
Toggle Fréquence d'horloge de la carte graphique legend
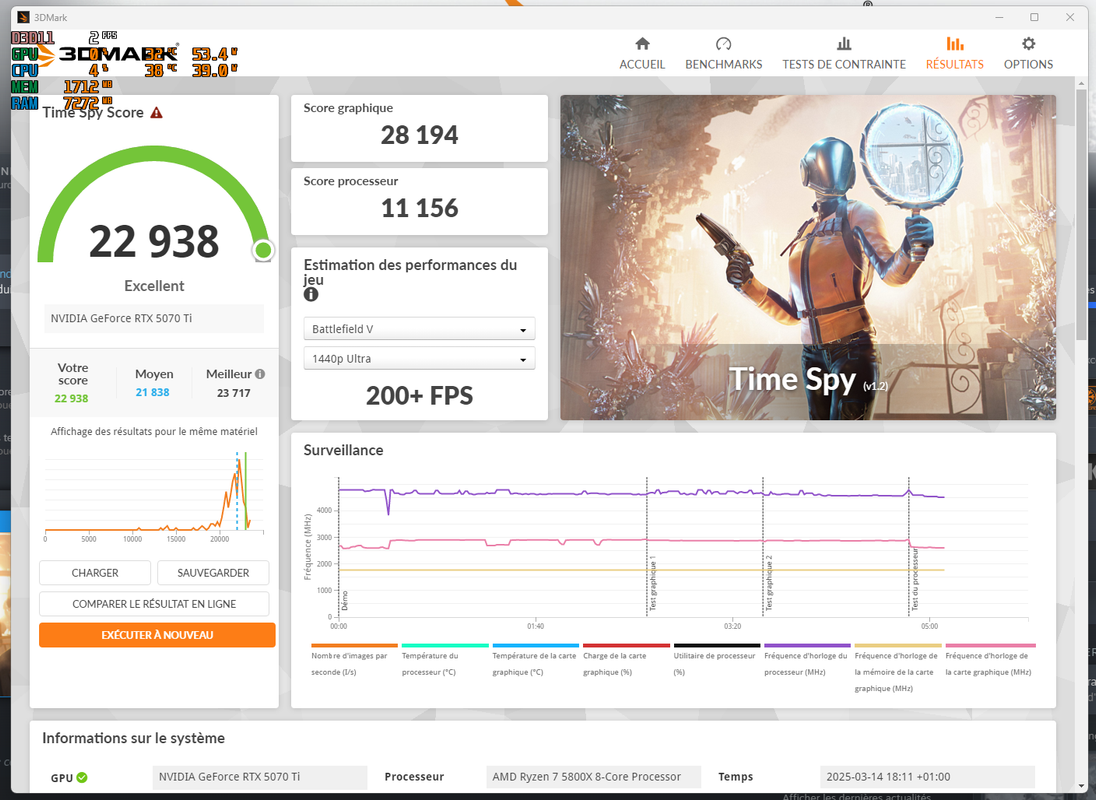tap(989, 662)
